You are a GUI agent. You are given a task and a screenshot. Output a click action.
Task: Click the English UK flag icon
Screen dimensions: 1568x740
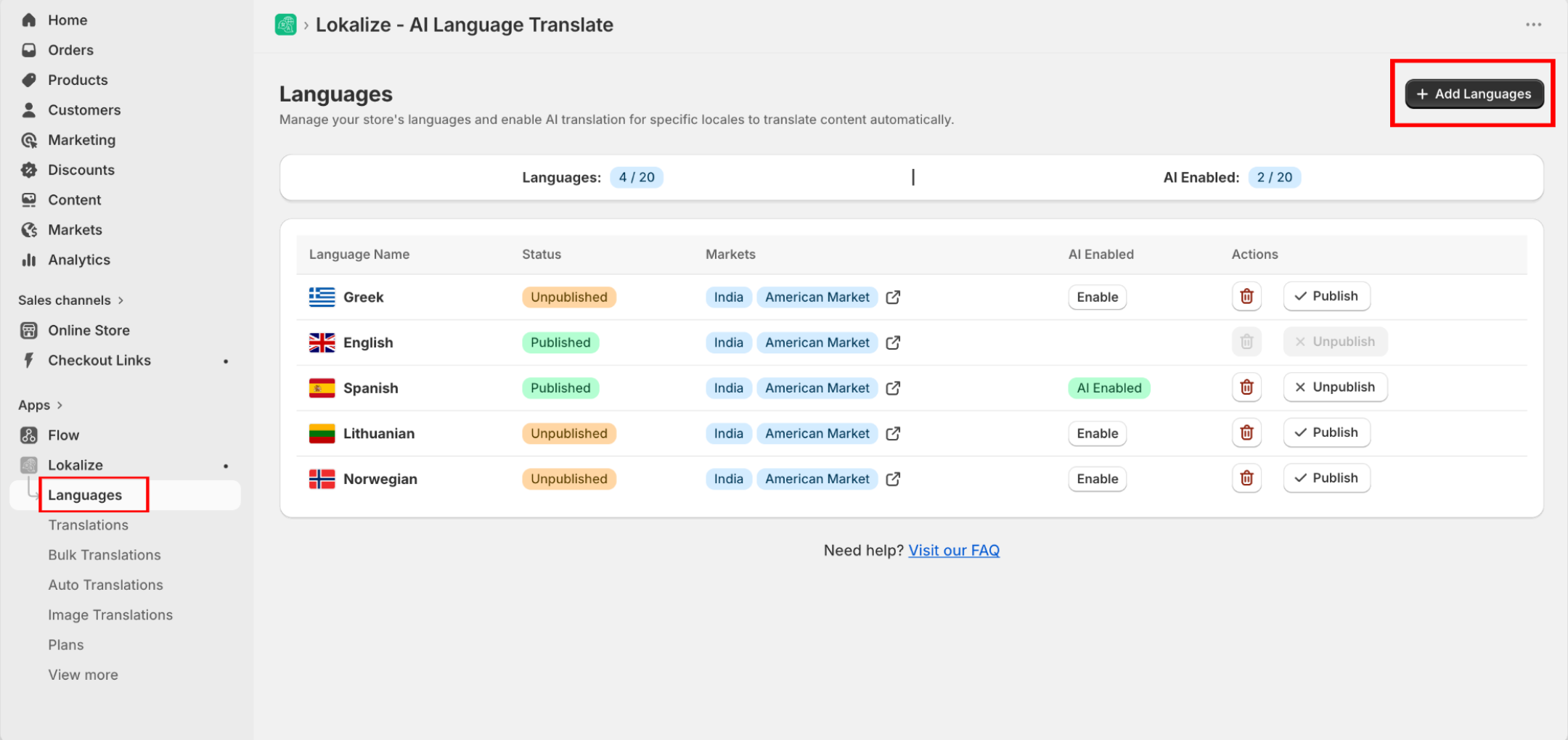coord(322,342)
